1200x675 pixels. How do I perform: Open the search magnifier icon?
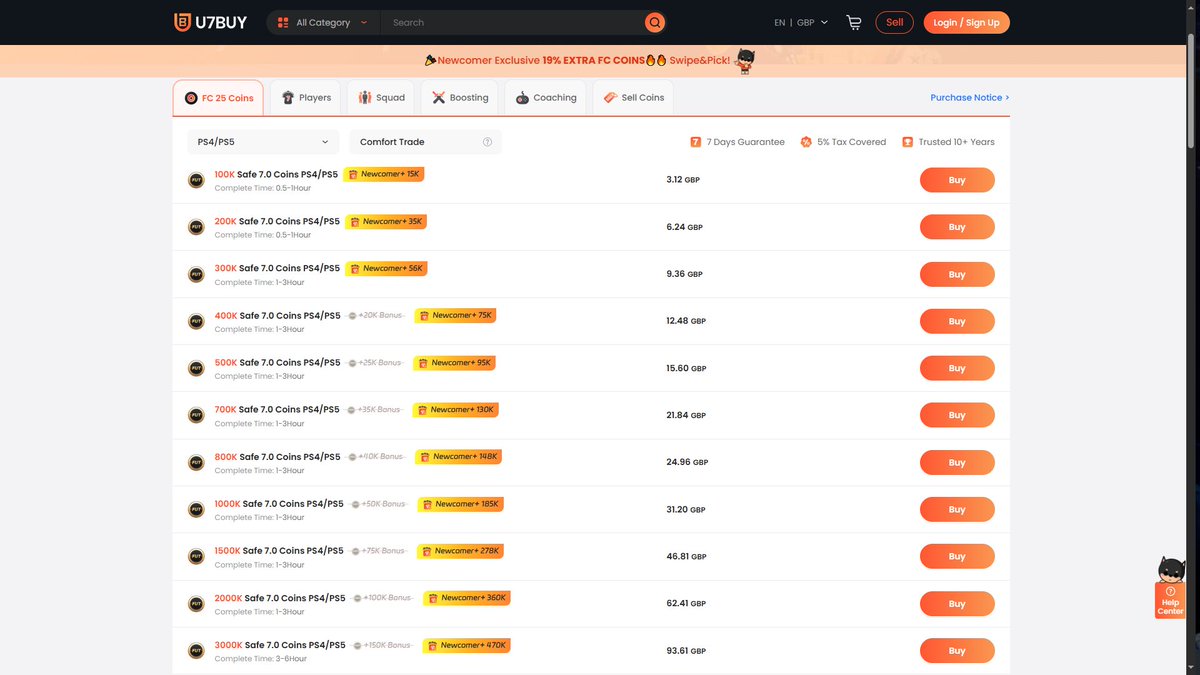tap(655, 21)
